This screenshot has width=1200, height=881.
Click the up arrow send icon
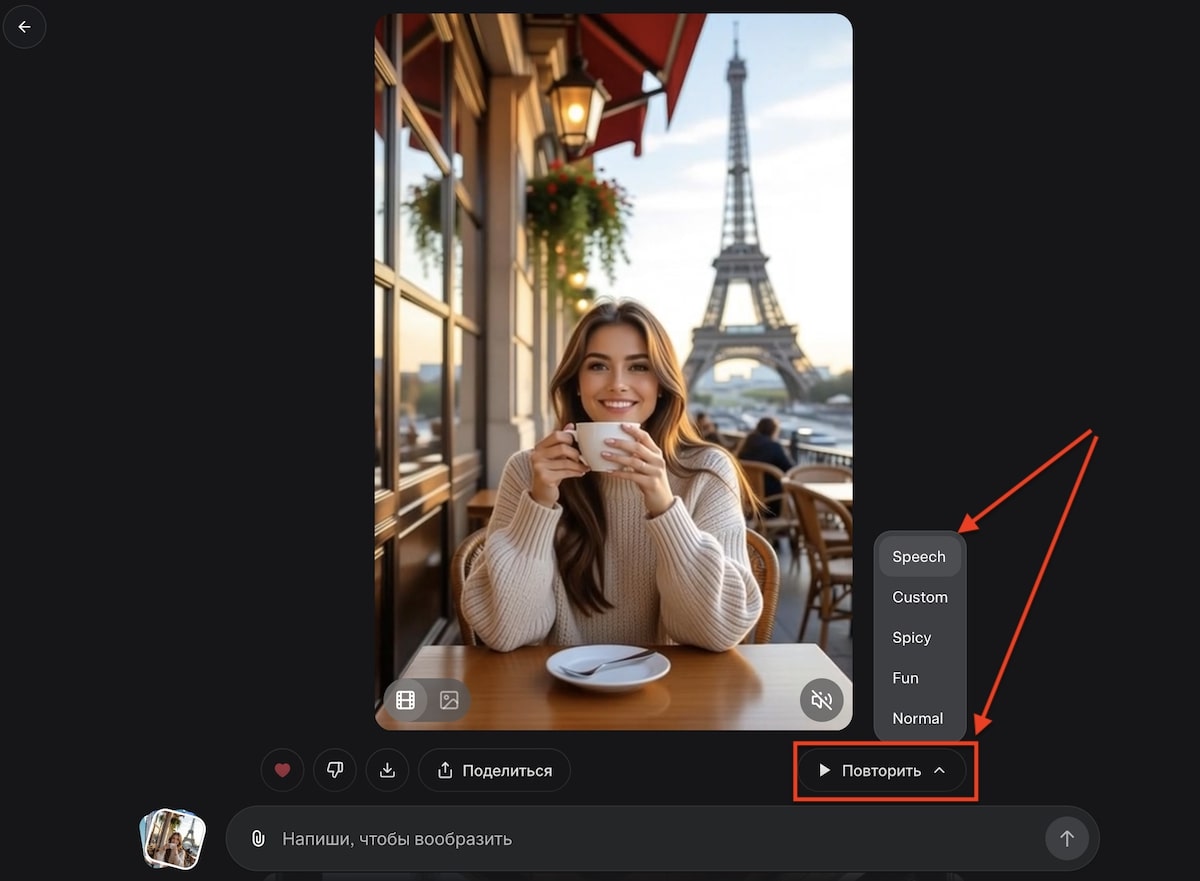point(1066,838)
